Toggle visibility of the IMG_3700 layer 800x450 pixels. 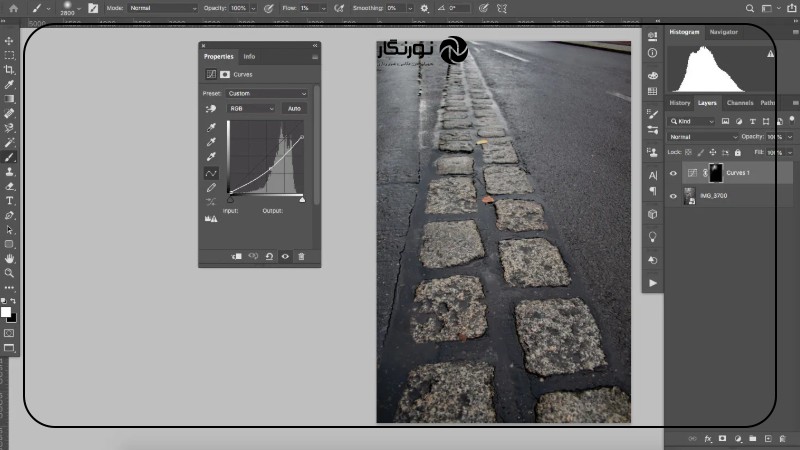673,196
